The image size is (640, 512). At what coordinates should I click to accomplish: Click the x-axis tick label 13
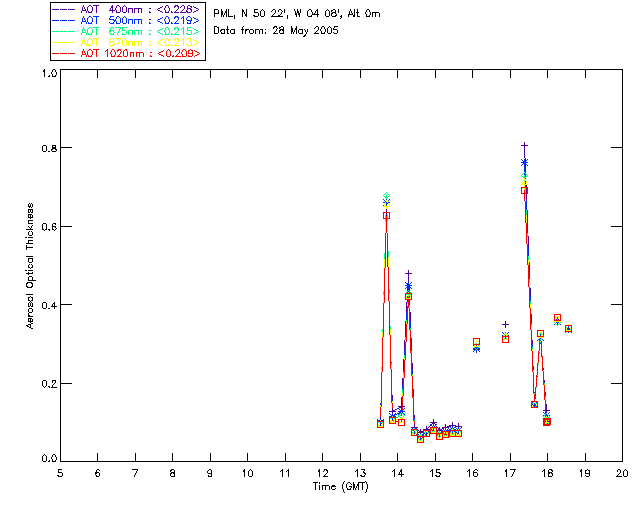(360, 473)
